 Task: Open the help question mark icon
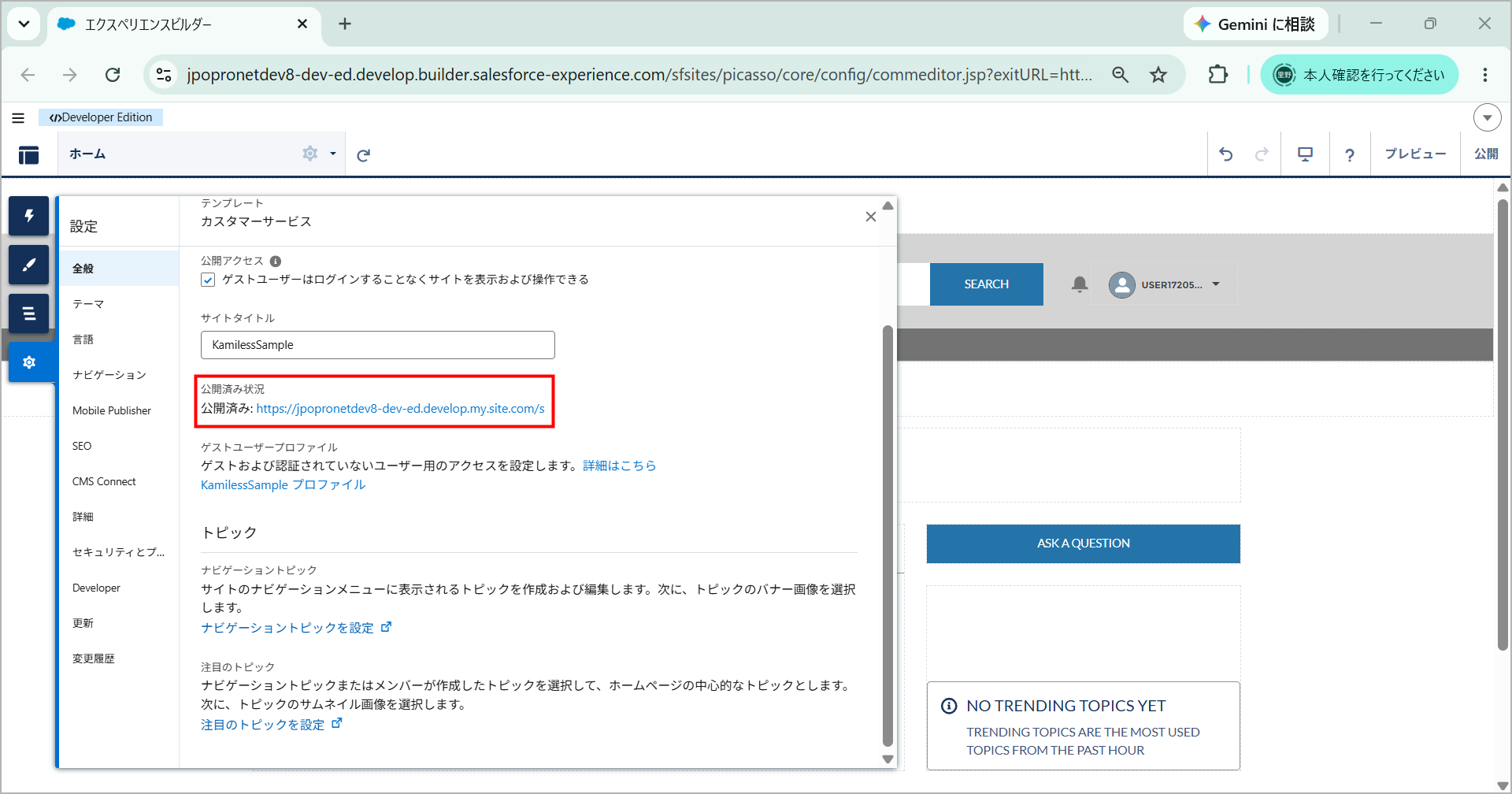1350,155
